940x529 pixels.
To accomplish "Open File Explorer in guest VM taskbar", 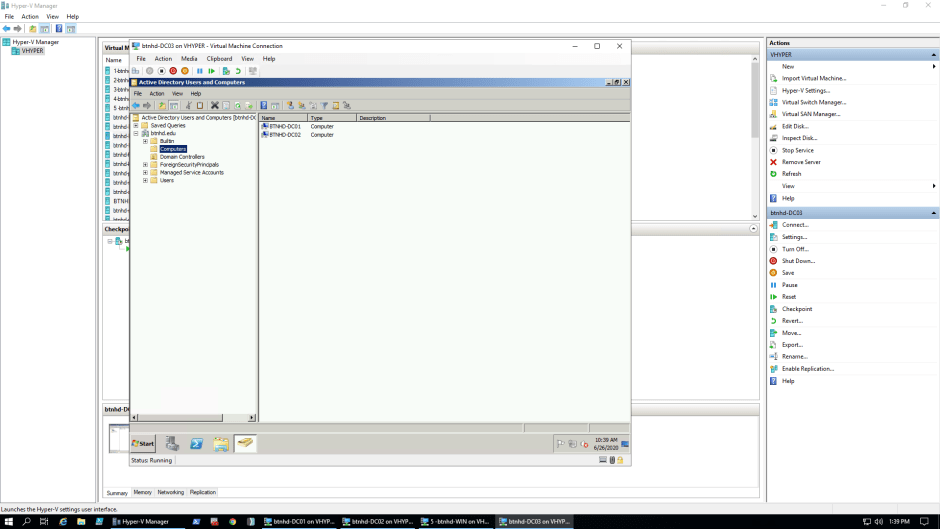I will (x=221, y=444).
